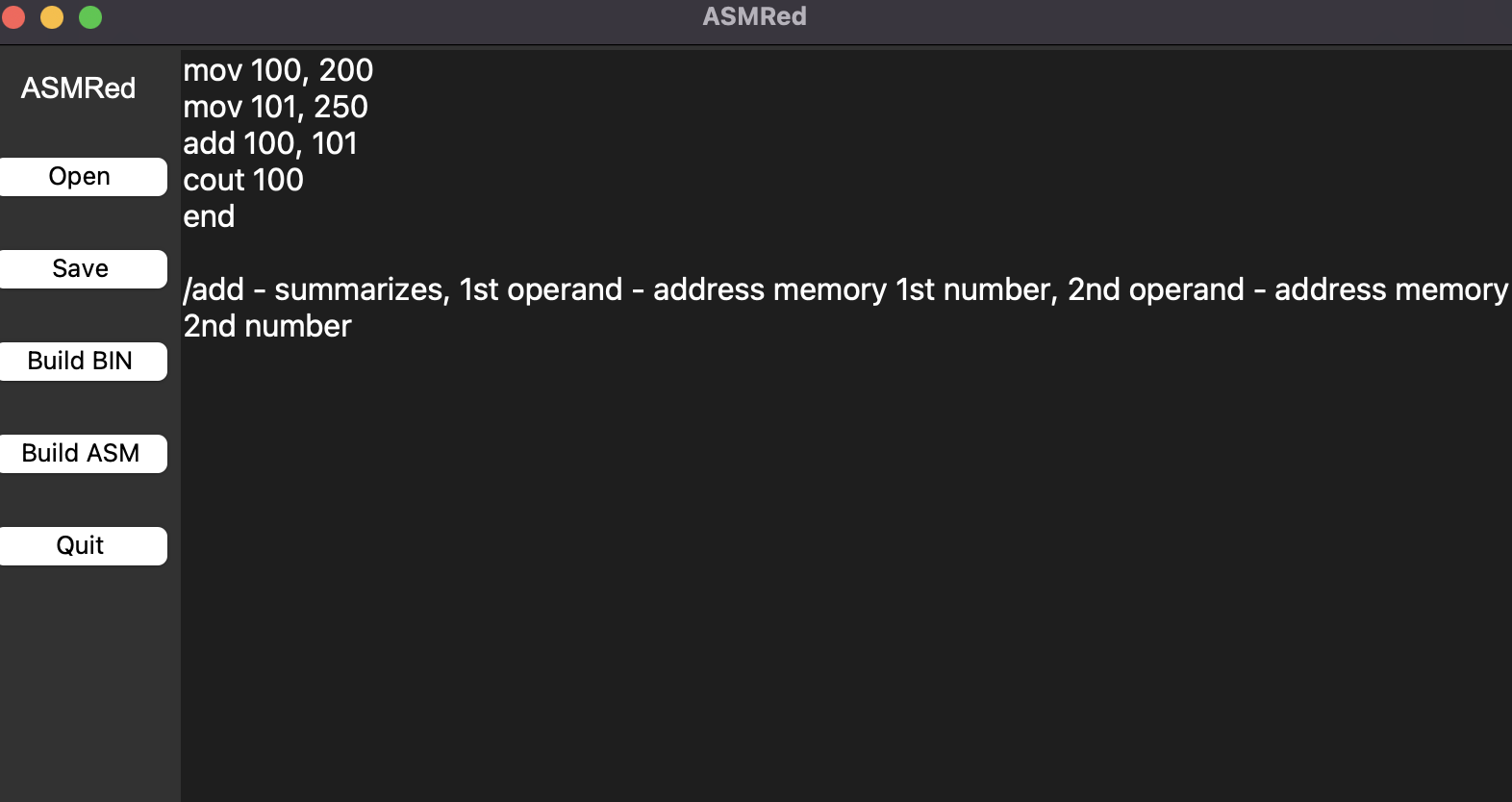Screen dimensions: 1512x802
Task: Place cursor in line 'mov 100, 200'
Action: [x=278, y=70]
